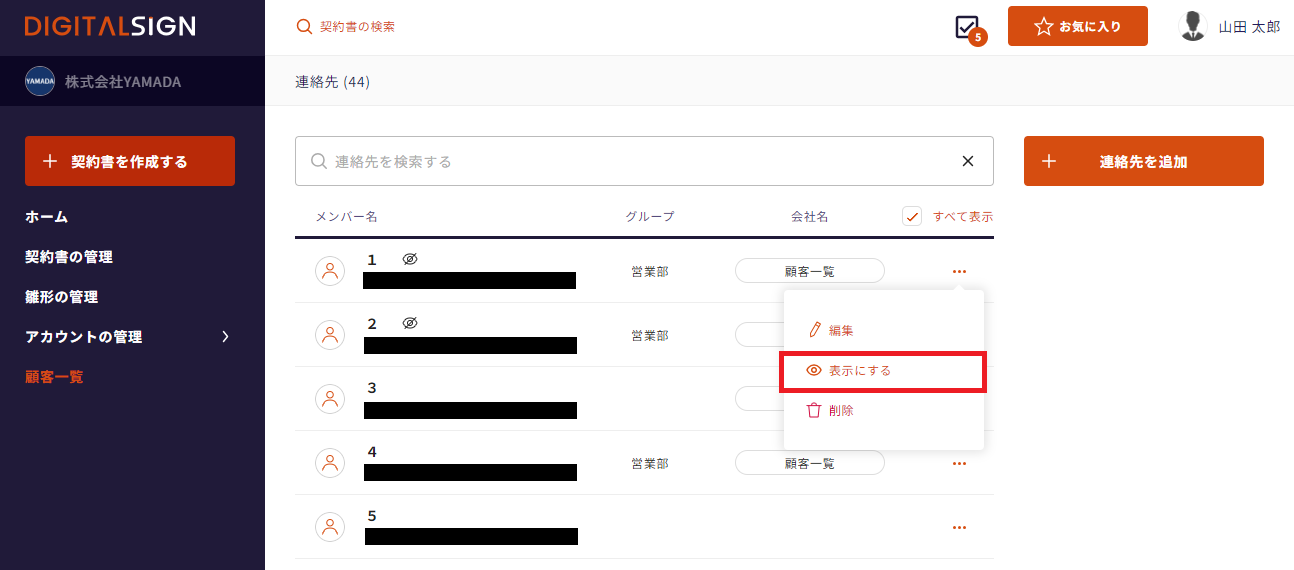
Task: Click the 連絡先を検索する input field
Action: pos(630,161)
